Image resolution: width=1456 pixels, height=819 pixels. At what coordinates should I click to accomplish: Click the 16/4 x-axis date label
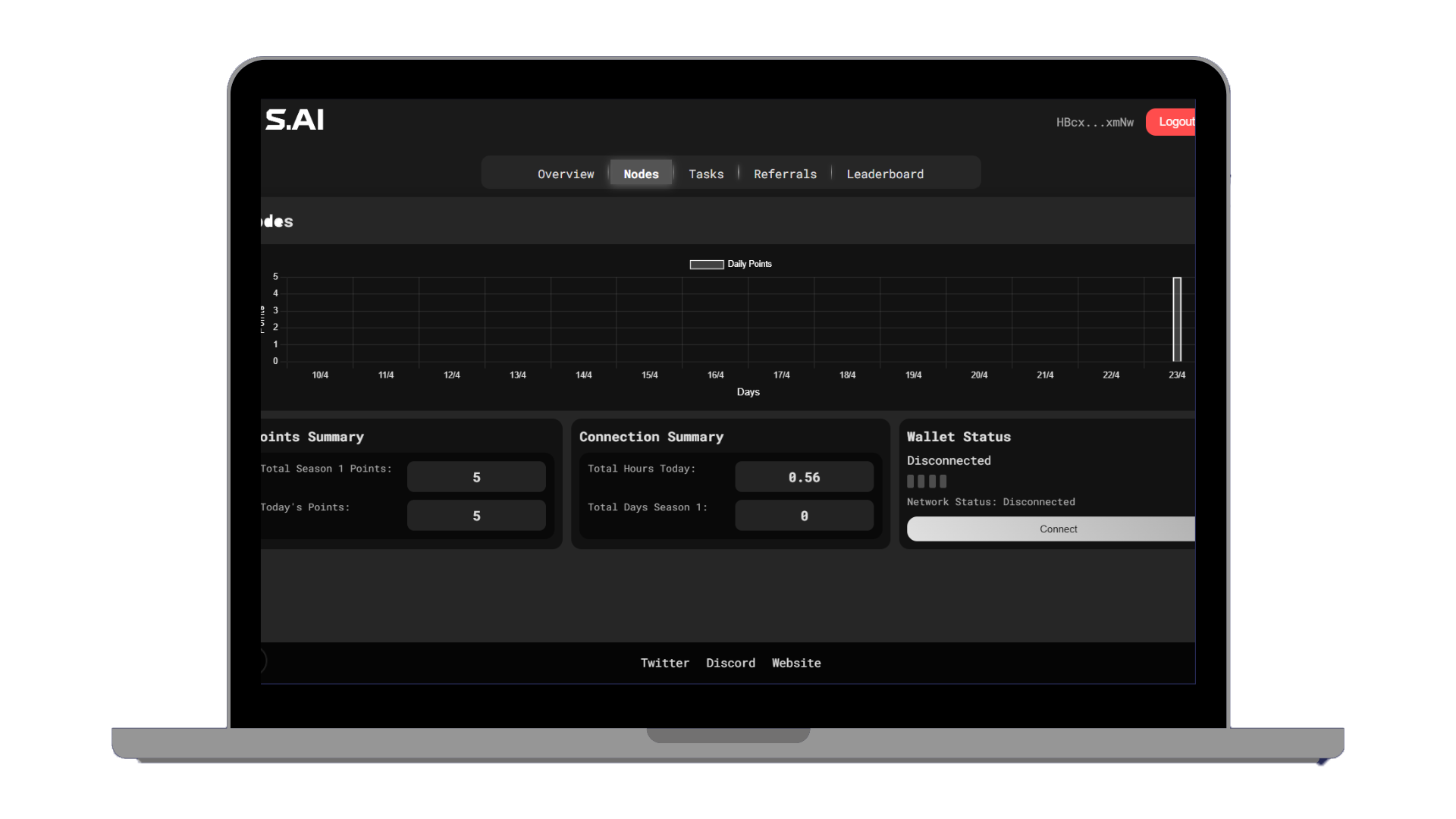(x=715, y=375)
